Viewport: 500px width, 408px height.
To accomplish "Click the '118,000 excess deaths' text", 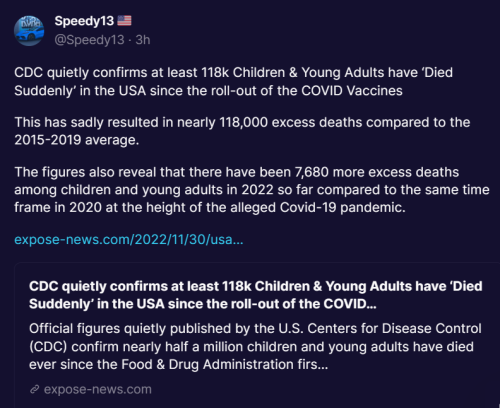I will pyautogui.click(x=290, y=122).
